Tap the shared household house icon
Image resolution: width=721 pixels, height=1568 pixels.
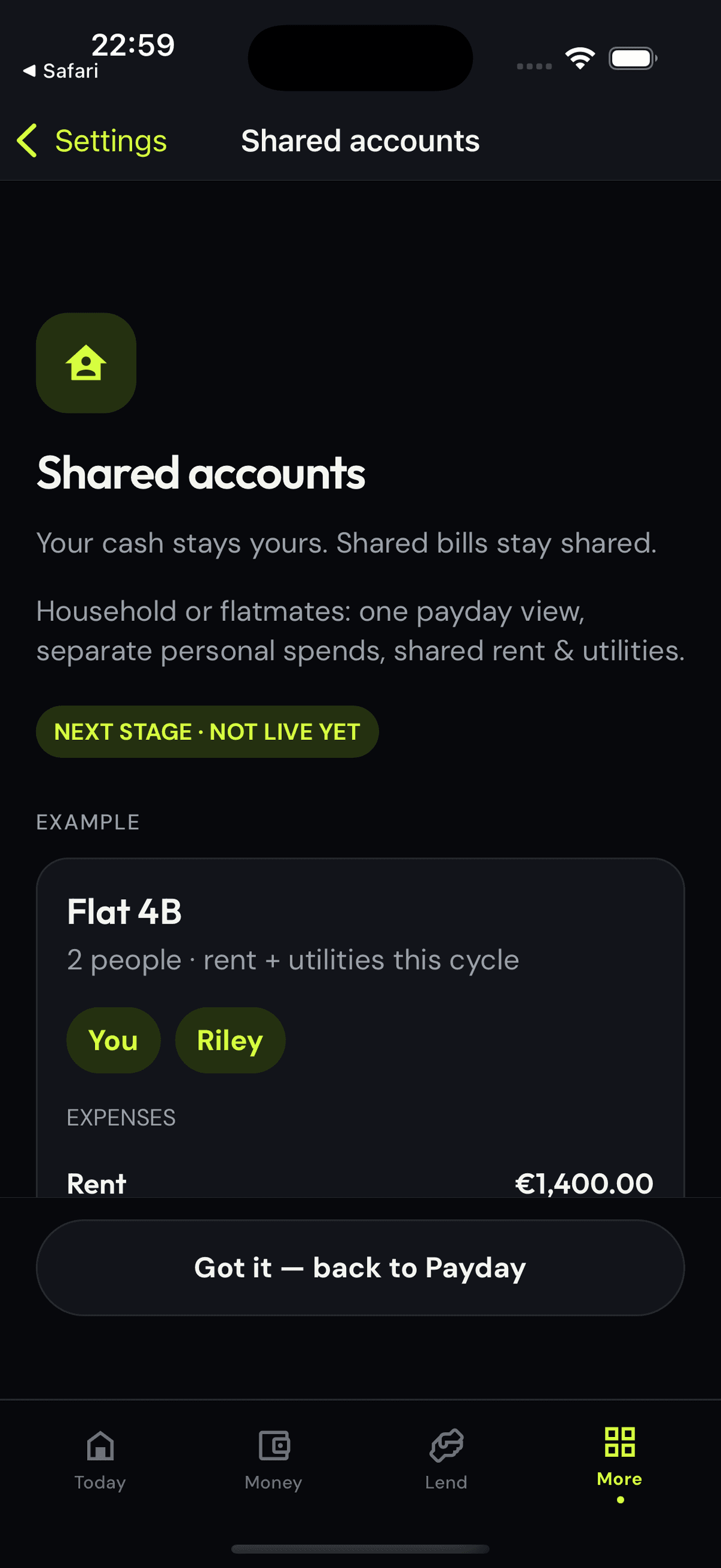[x=86, y=363]
